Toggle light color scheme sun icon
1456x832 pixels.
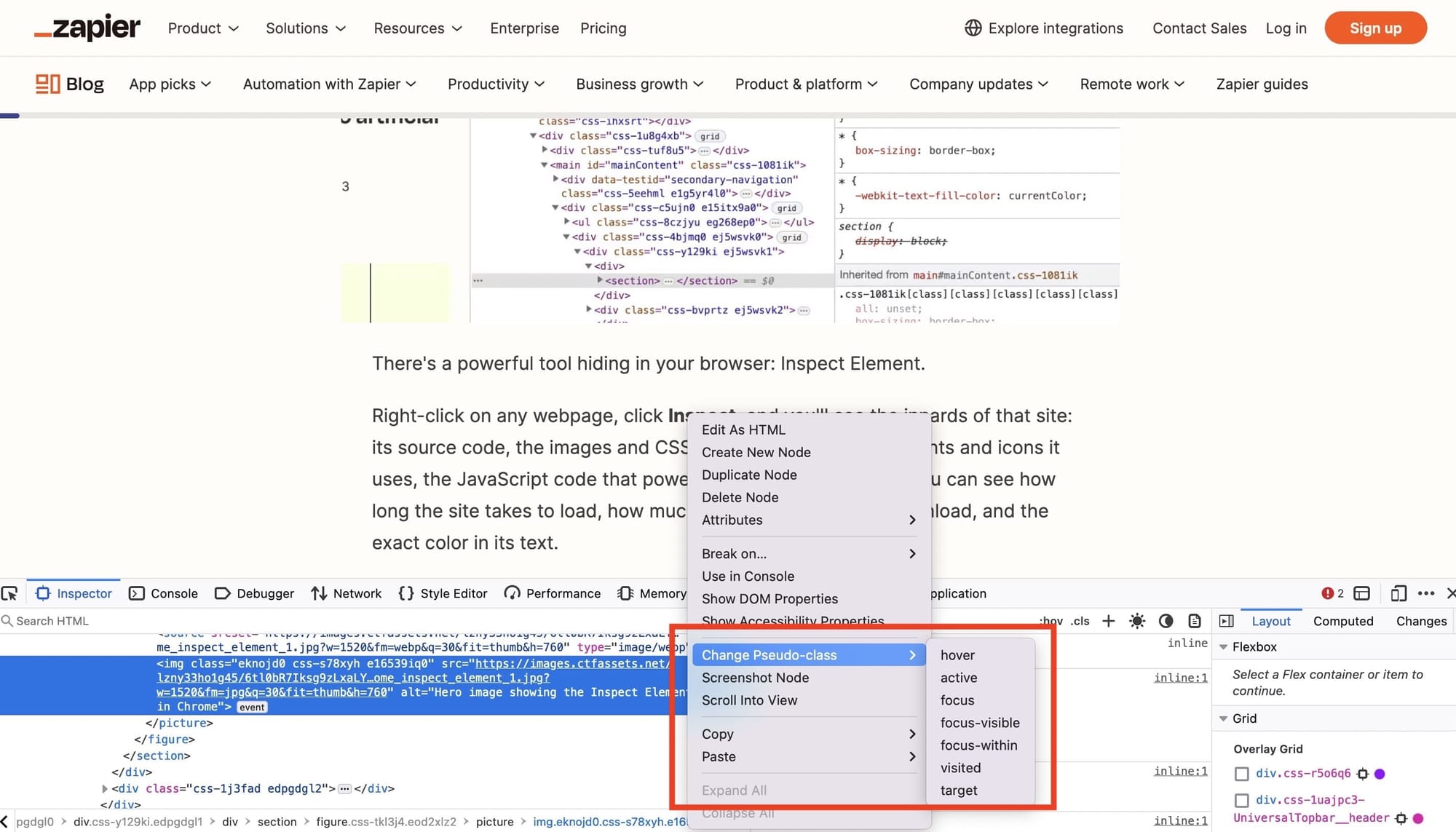(1136, 621)
